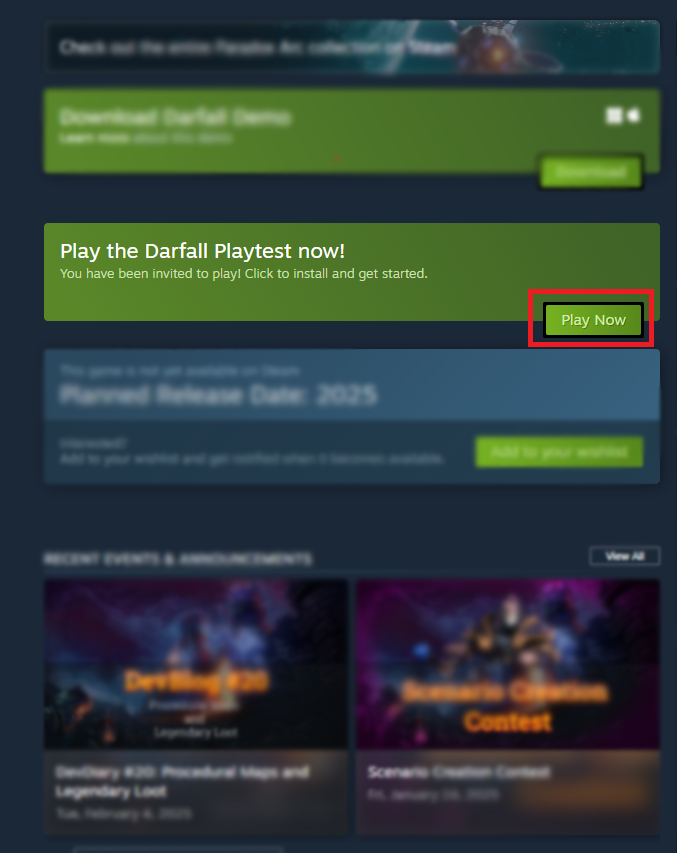Click the Play Now button

pyautogui.click(x=593, y=320)
